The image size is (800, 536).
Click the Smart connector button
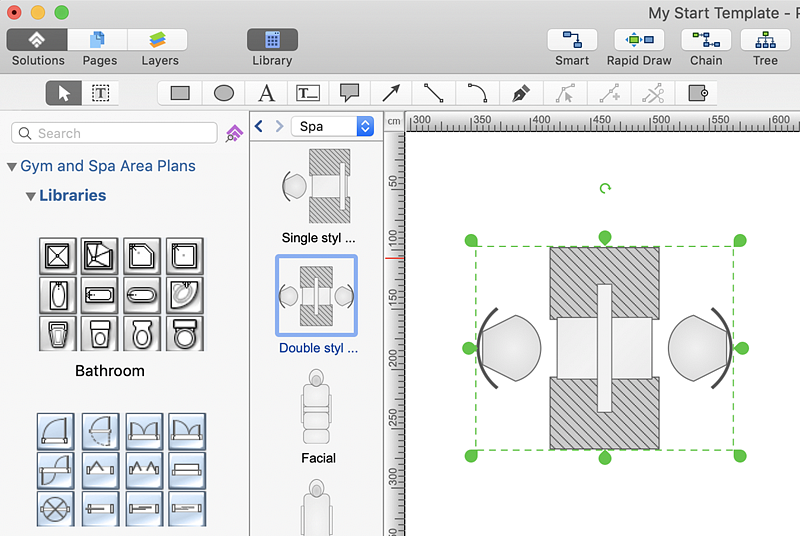pyautogui.click(x=572, y=40)
